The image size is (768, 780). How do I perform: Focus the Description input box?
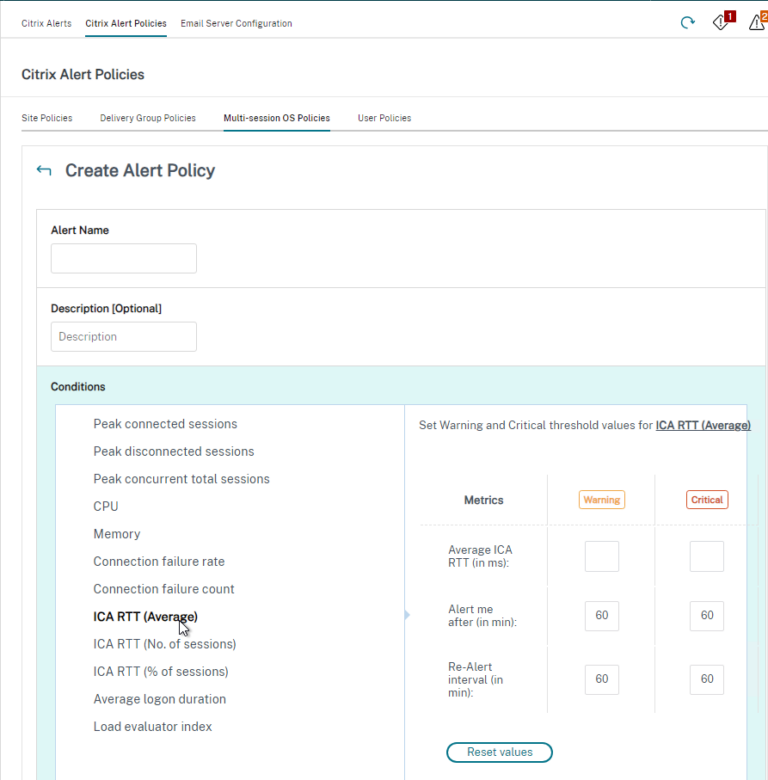(124, 337)
